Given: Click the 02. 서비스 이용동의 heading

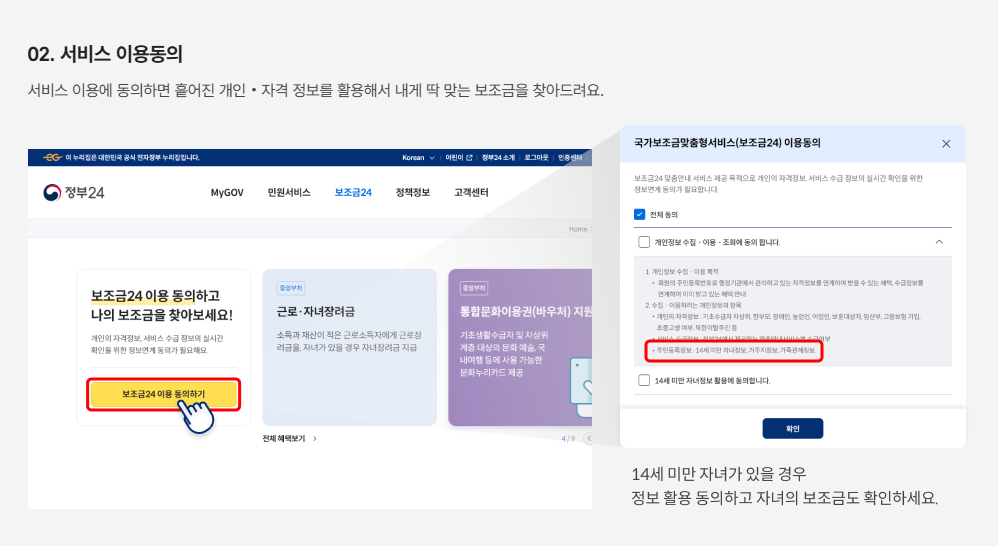Looking at the screenshot, I should (105, 54).
